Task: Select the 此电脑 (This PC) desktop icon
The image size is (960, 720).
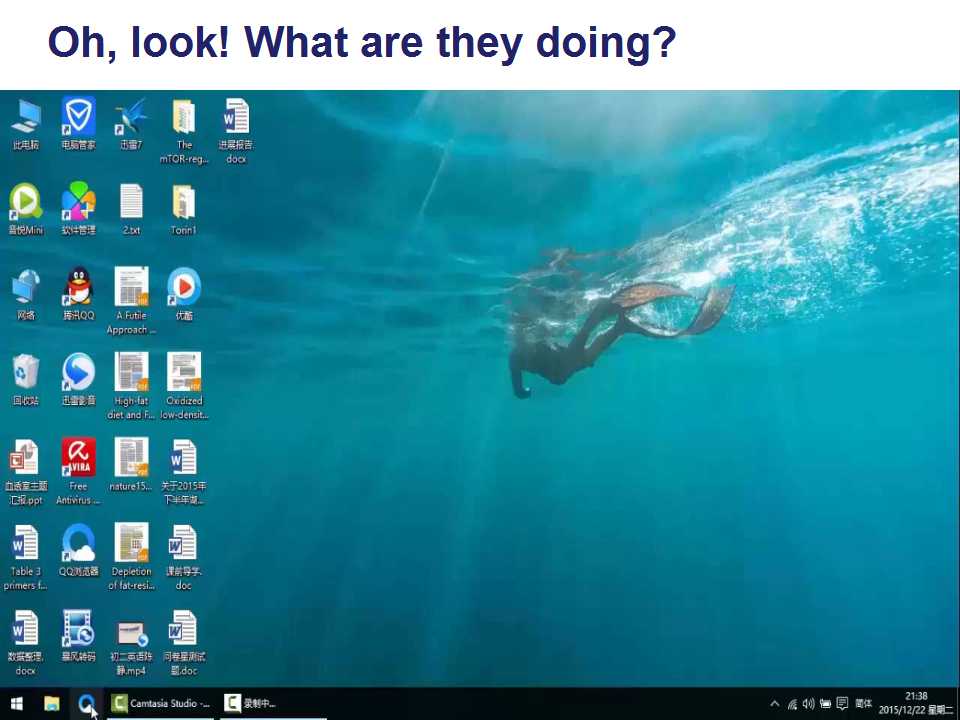Action: 26,117
